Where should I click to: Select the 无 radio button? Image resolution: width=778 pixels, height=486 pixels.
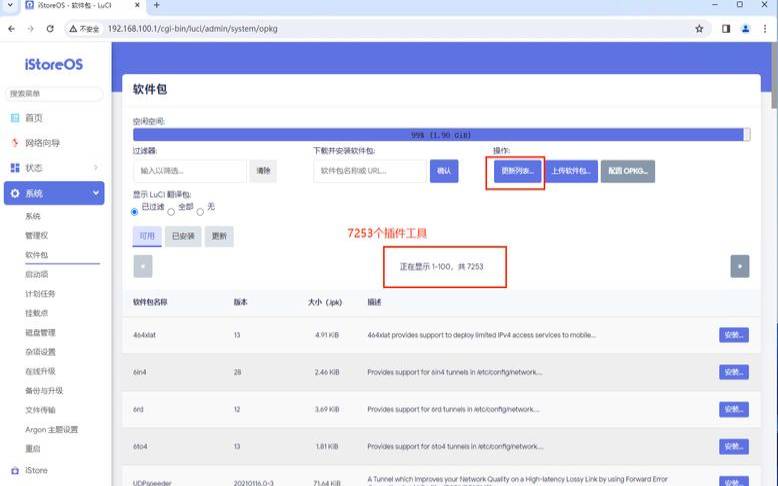coord(200,211)
